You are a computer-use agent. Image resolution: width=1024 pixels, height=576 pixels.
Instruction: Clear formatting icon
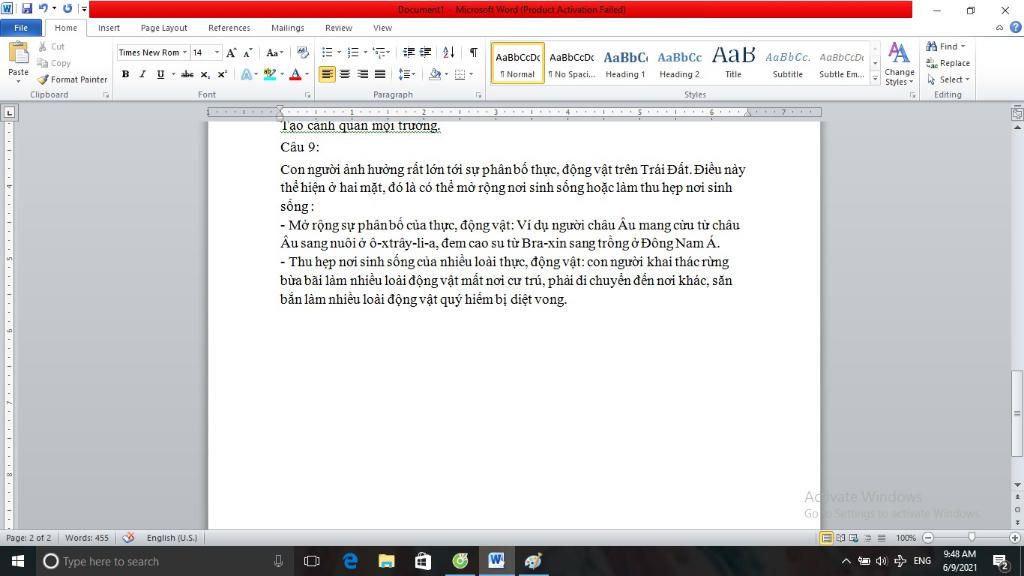coord(302,53)
